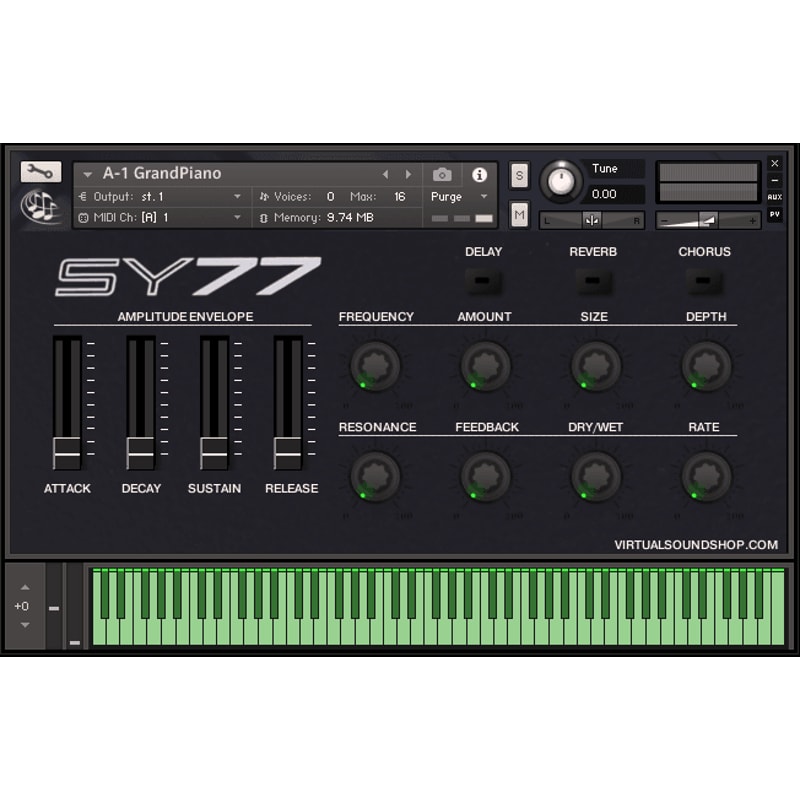Click the PV icon below AUX
The width and height of the screenshot is (800, 800).
click(x=776, y=213)
